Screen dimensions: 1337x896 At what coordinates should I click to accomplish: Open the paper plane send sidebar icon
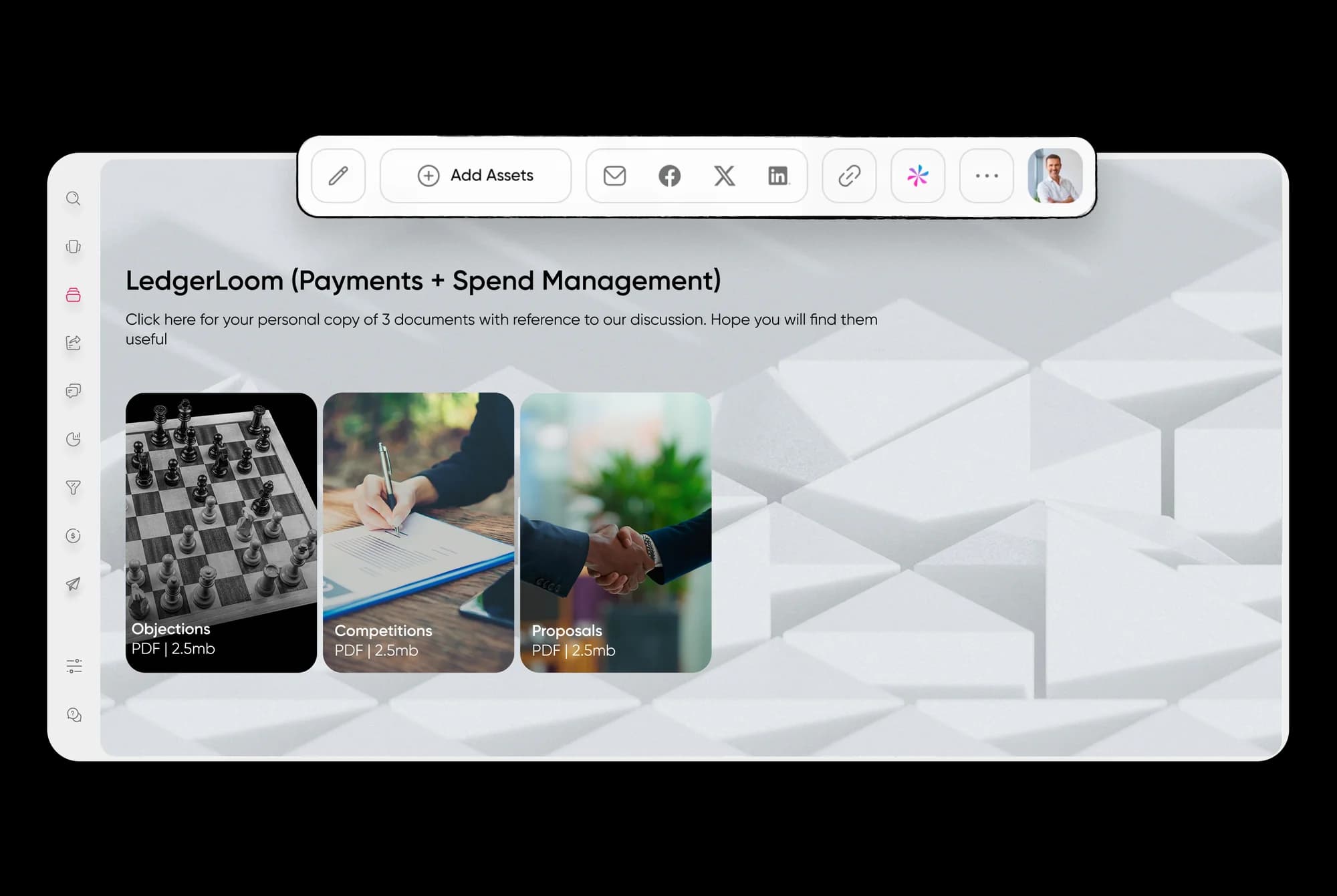tap(74, 584)
